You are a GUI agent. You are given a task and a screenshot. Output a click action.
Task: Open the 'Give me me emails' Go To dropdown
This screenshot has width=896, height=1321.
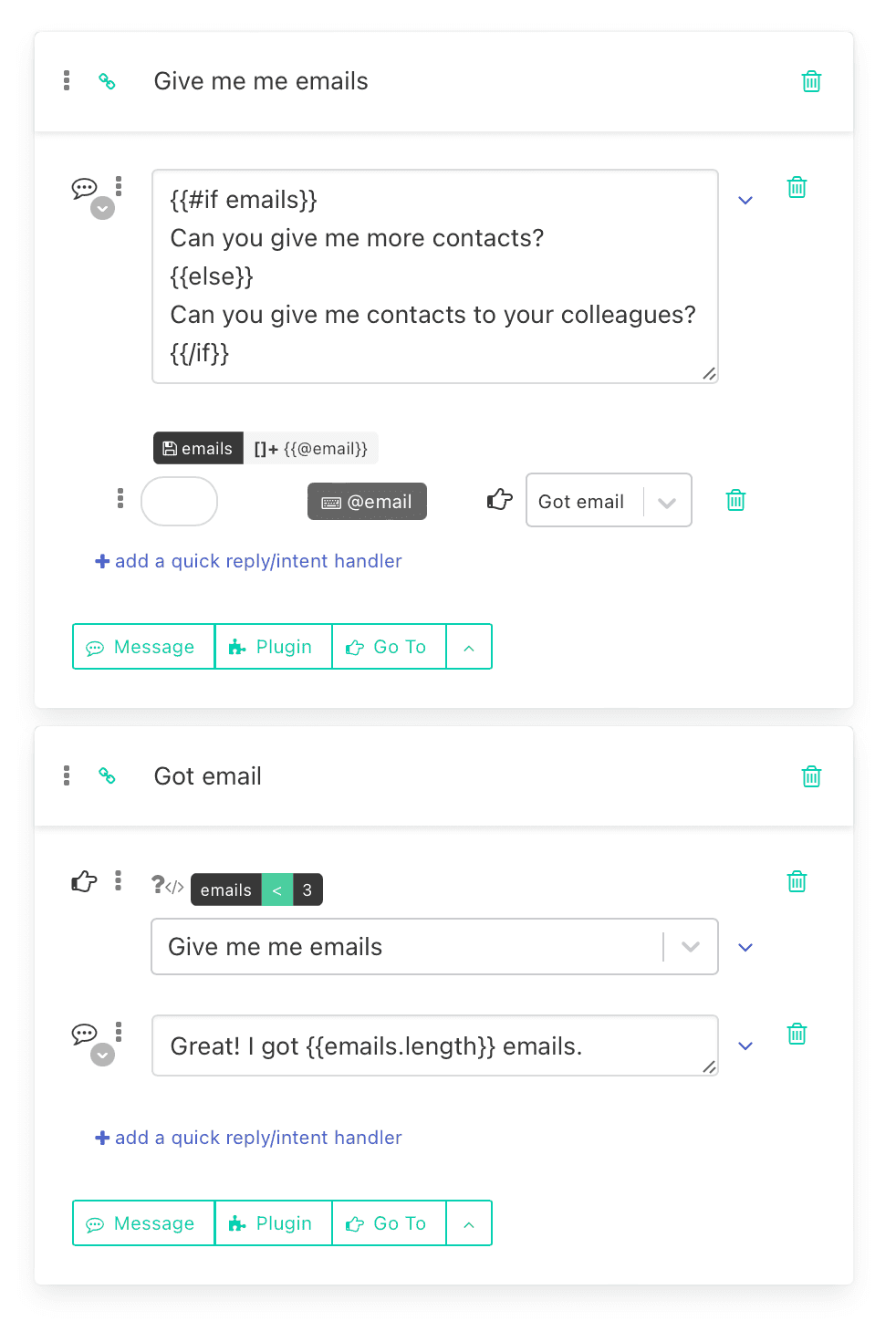(x=691, y=947)
